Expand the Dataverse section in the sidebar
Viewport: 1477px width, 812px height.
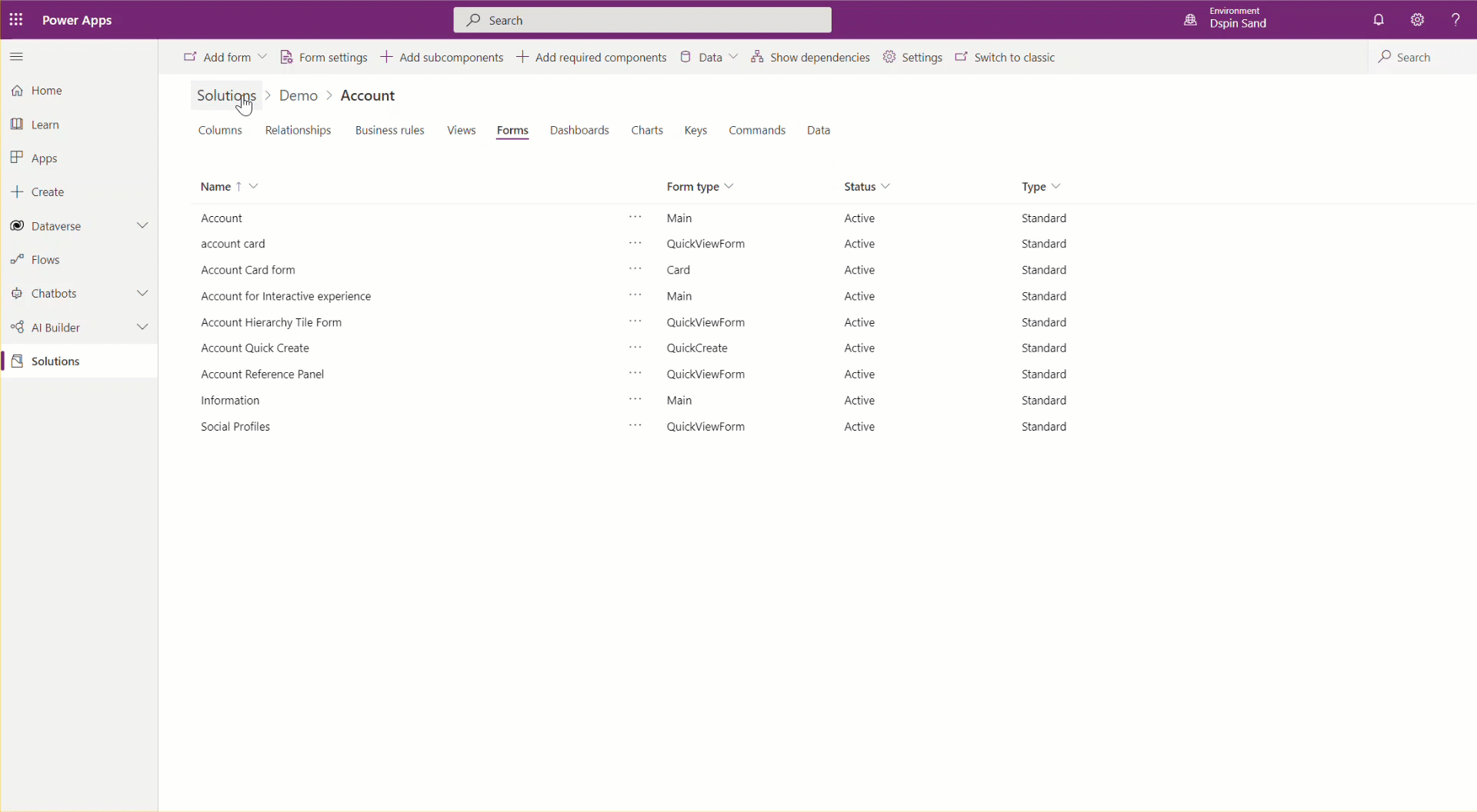[142, 225]
